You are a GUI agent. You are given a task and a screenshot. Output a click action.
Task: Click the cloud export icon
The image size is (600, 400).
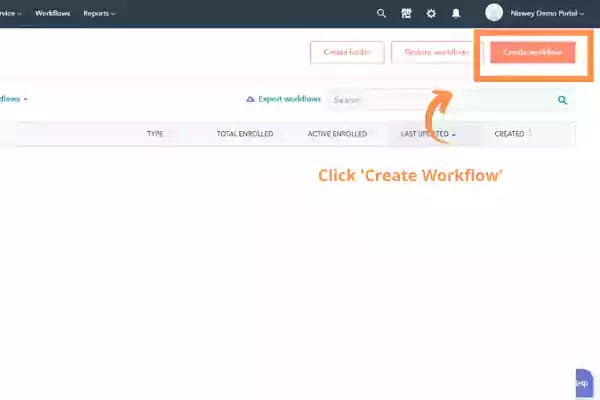pyautogui.click(x=250, y=100)
